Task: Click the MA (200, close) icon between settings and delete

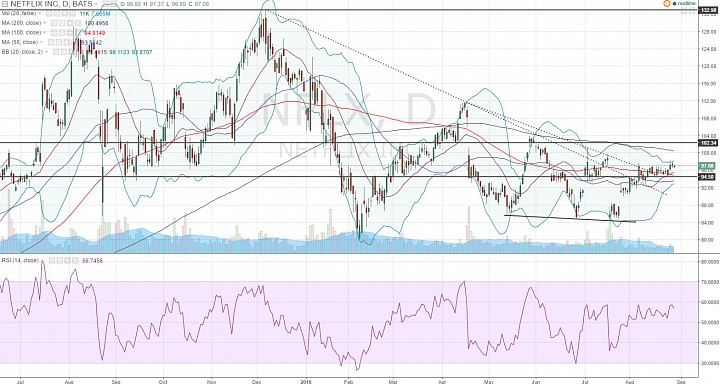Action: 70,23
